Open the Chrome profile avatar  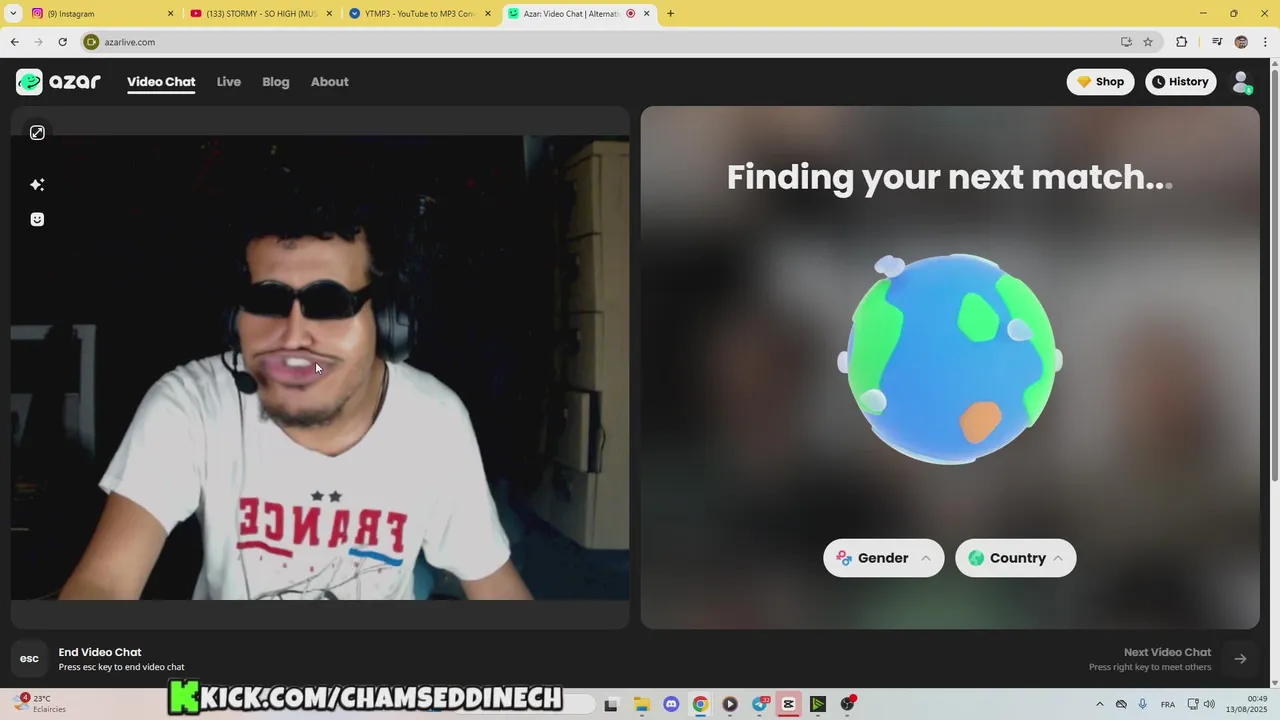coord(1241,42)
